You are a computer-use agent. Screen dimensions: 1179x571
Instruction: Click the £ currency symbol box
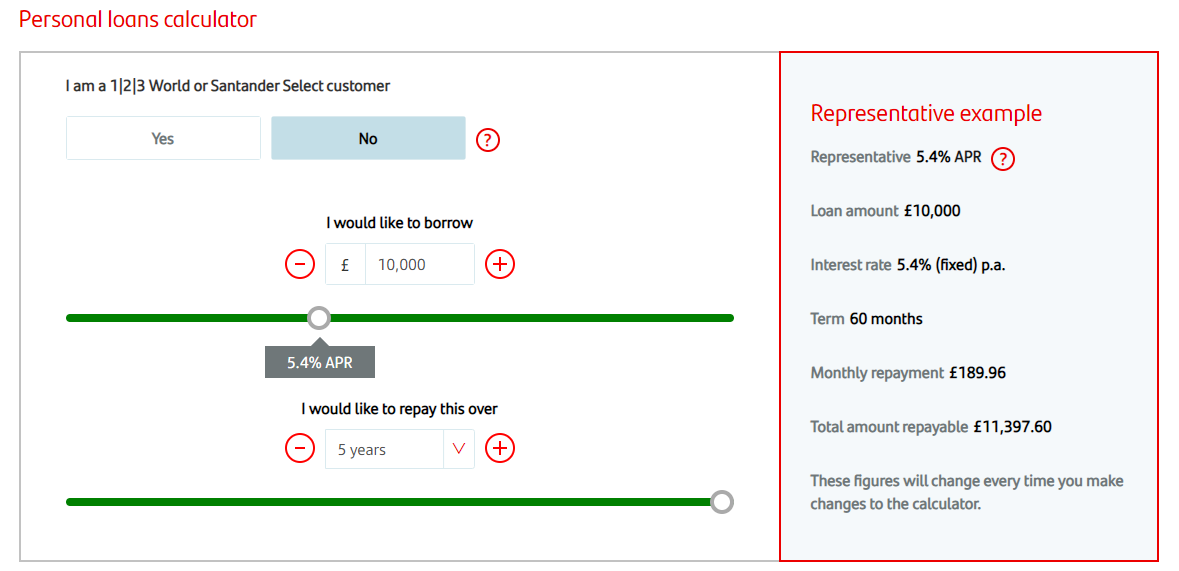click(345, 264)
